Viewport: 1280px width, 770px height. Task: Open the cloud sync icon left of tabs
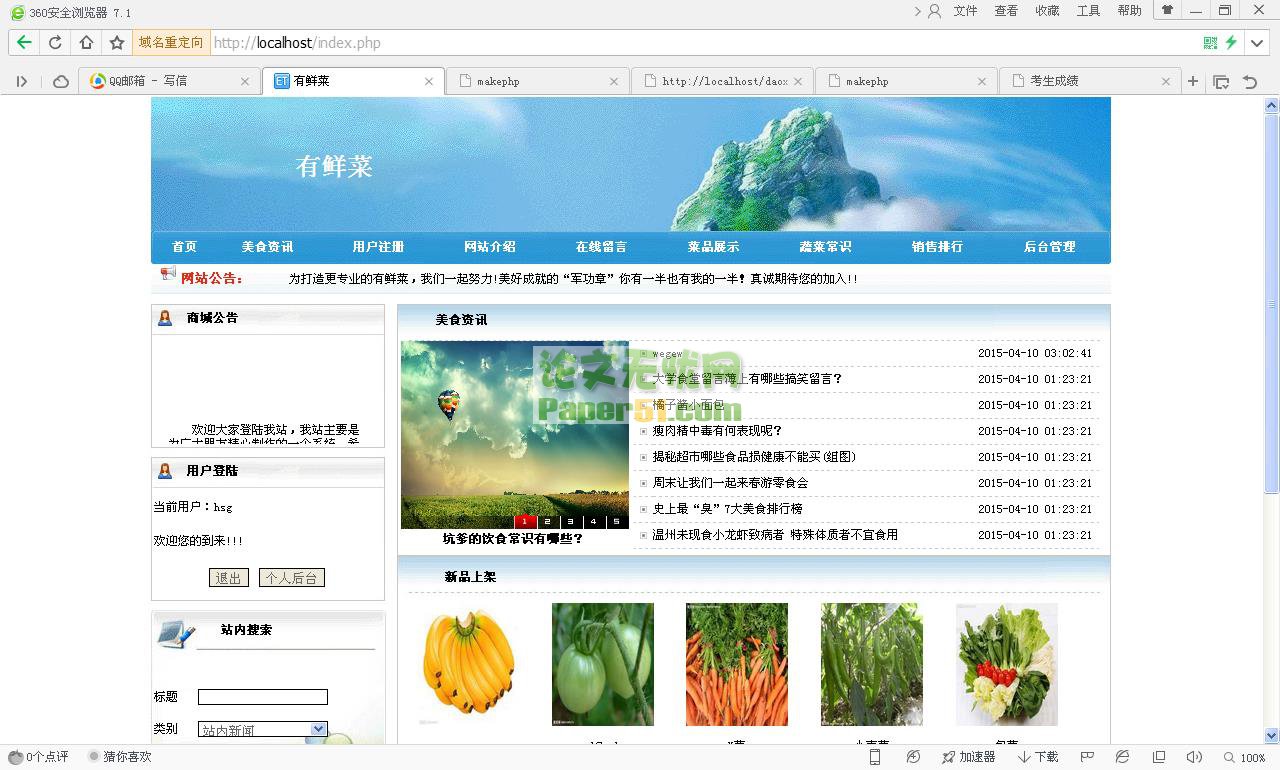[x=61, y=81]
